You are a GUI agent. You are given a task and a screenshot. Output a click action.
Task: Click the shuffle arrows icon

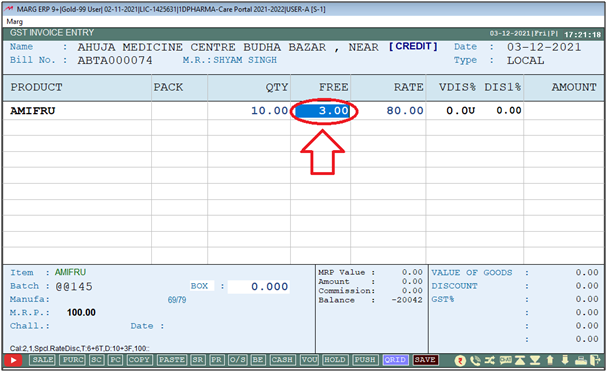coord(490,360)
